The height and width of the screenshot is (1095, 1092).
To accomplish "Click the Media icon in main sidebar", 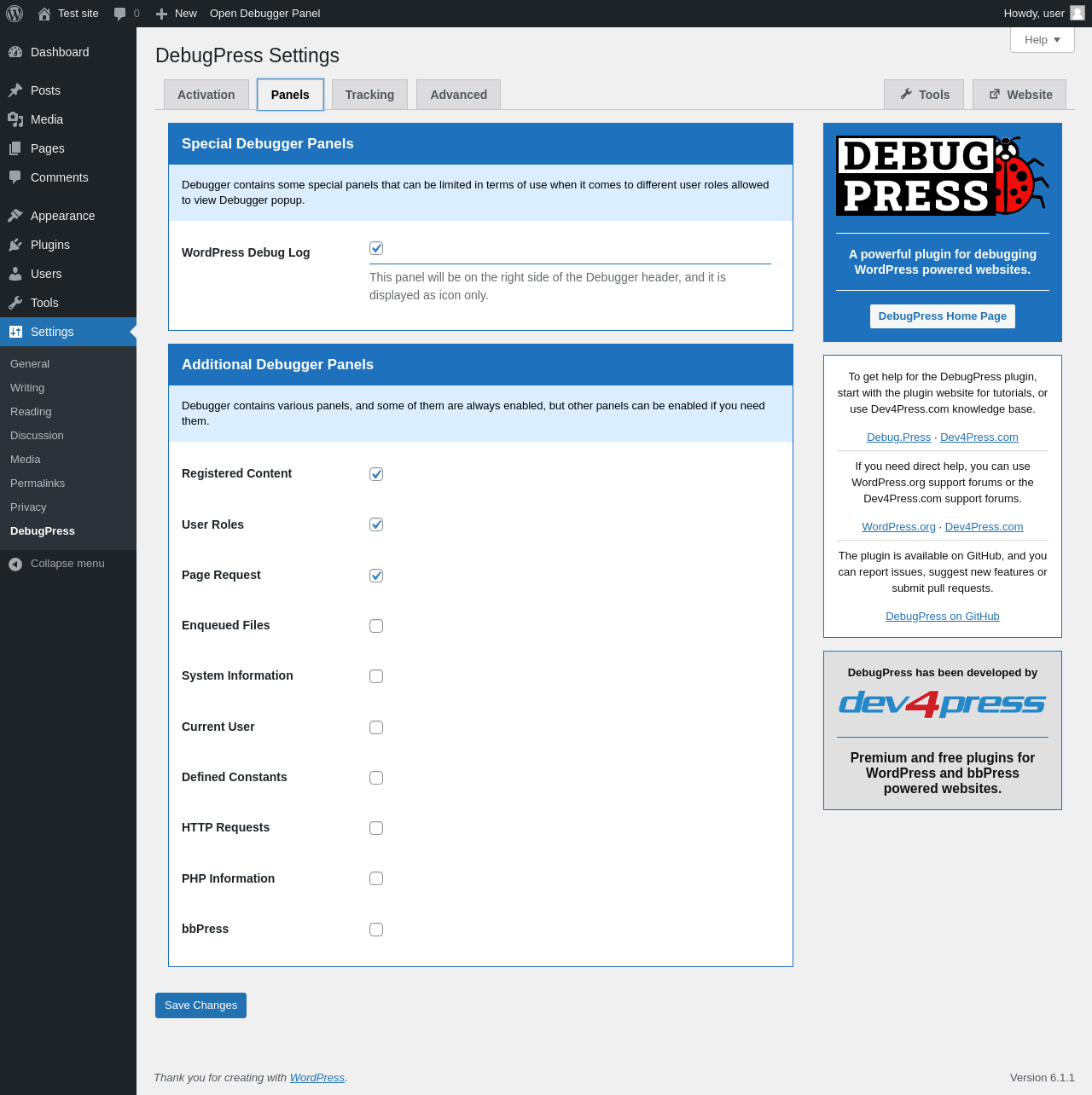I will pos(15,119).
